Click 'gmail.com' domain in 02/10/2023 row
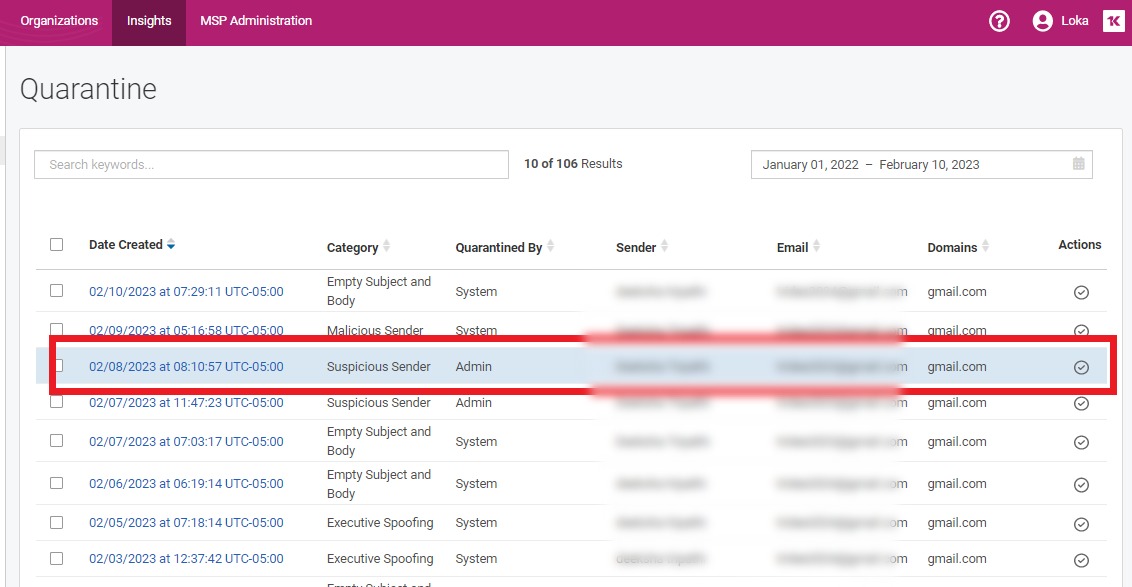Viewport: 1132px width, 587px height. pos(957,292)
